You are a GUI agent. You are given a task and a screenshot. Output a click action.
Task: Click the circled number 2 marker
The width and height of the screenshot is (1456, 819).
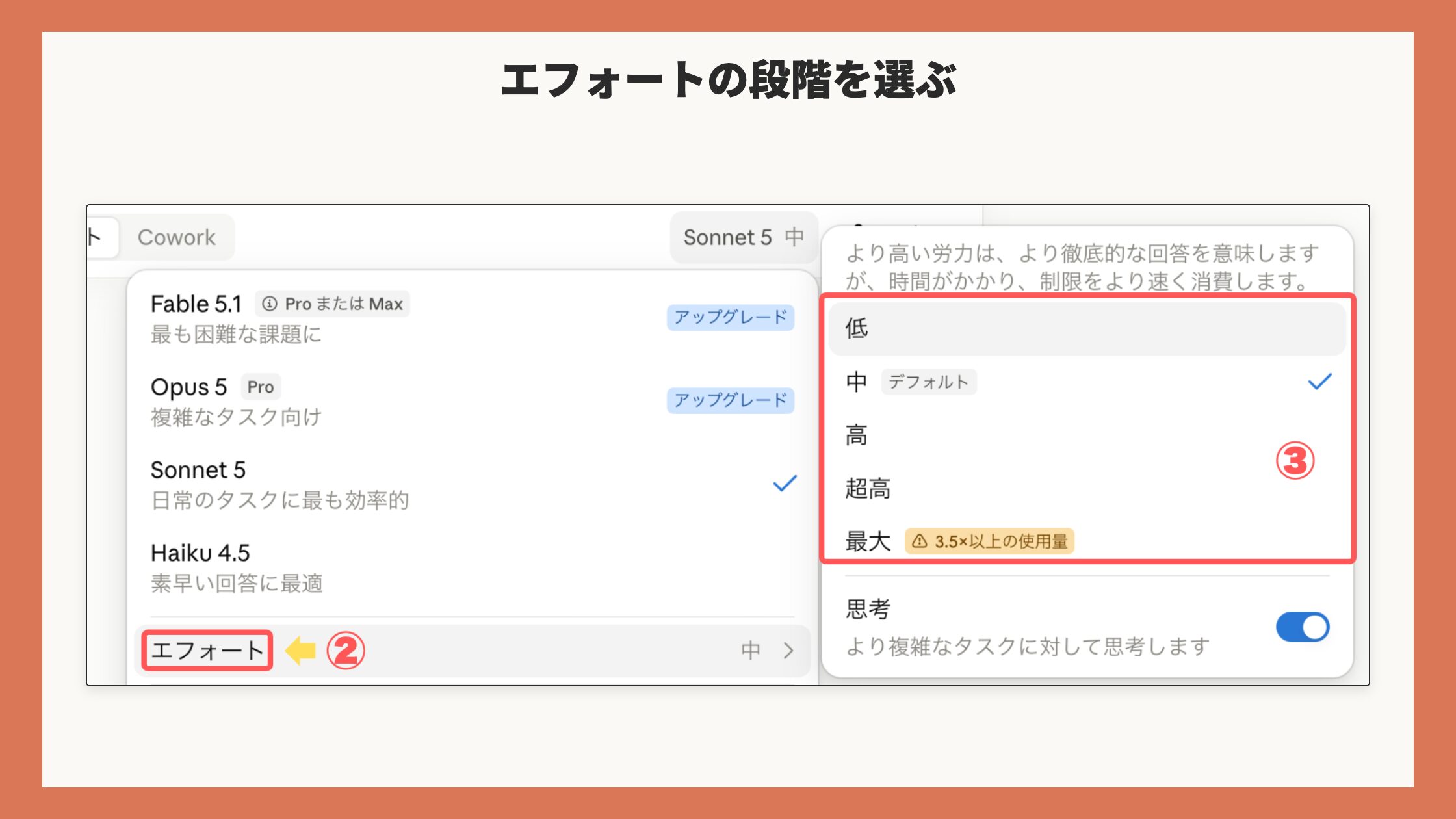[345, 651]
